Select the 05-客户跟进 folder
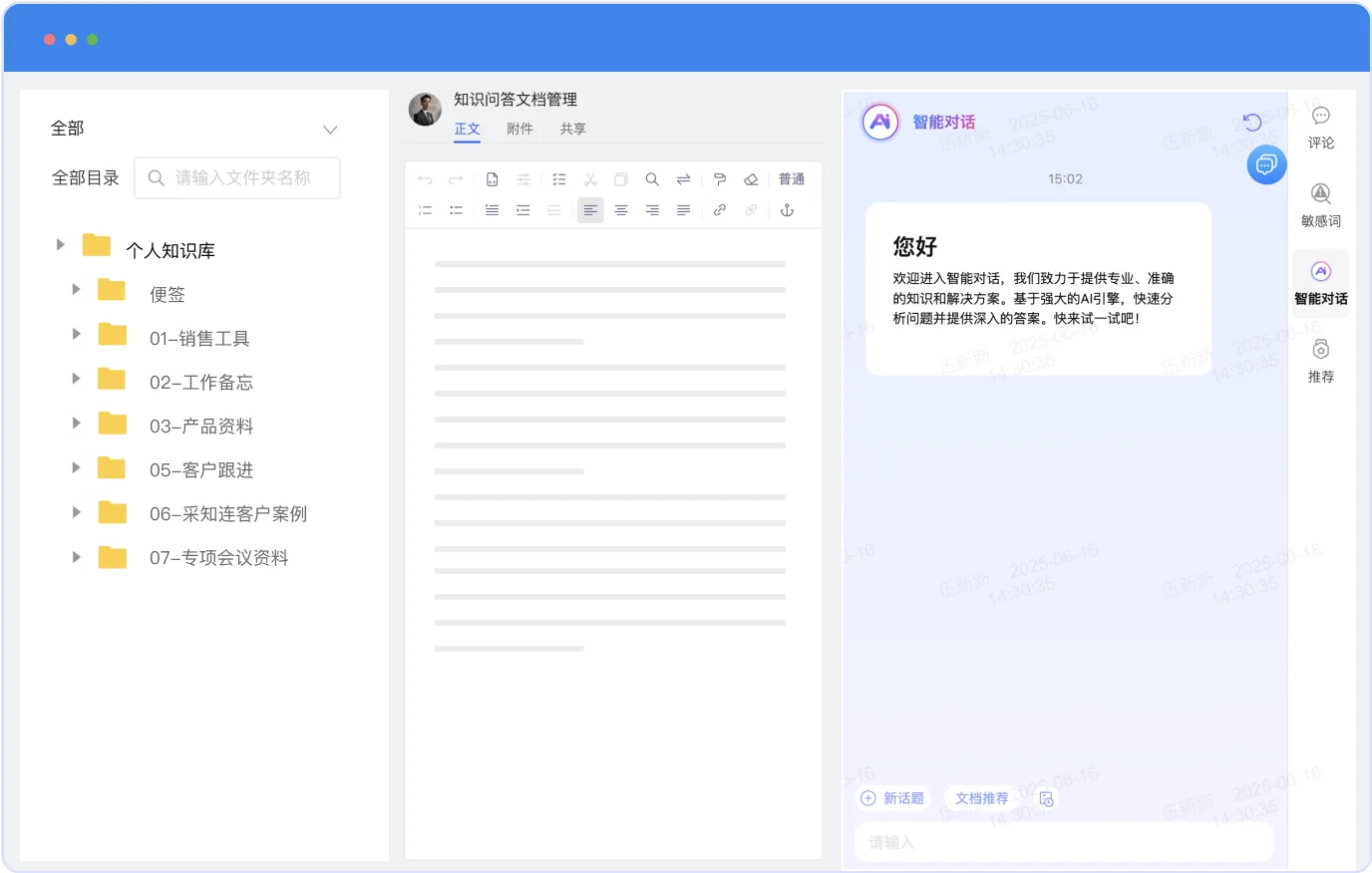1372x873 pixels. coord(201,469)
